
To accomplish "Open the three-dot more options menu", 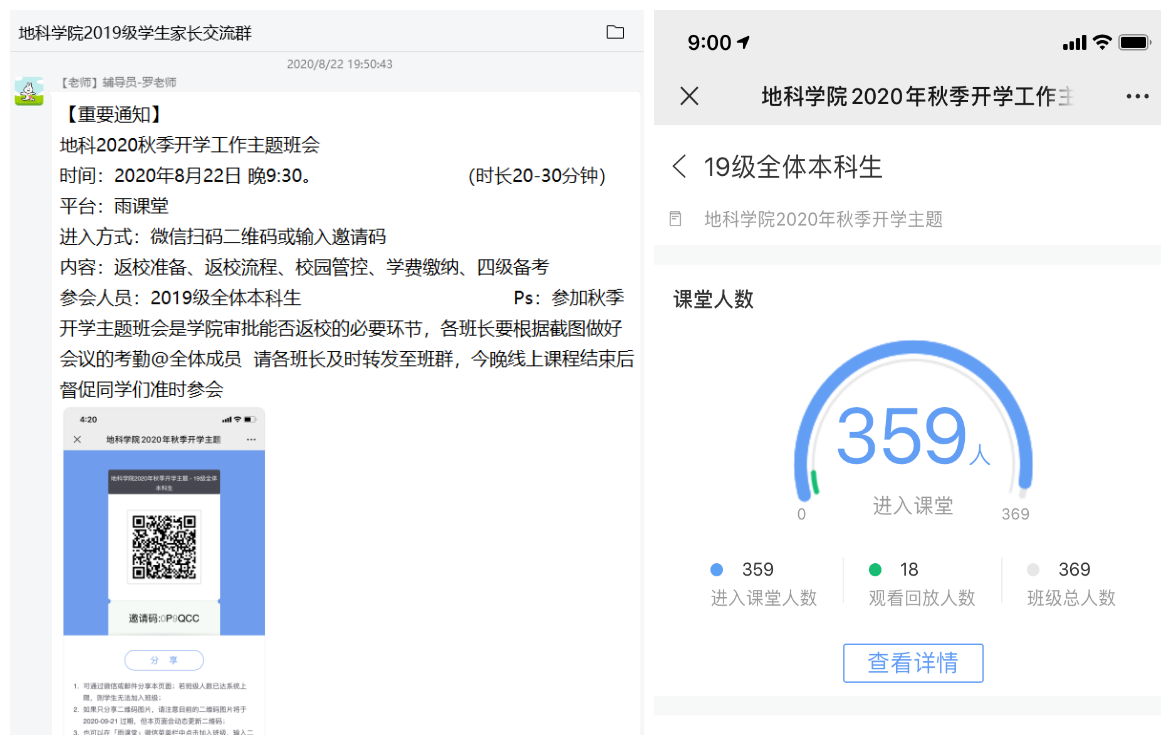I will pyautogui.click(x=1137, y=96).
